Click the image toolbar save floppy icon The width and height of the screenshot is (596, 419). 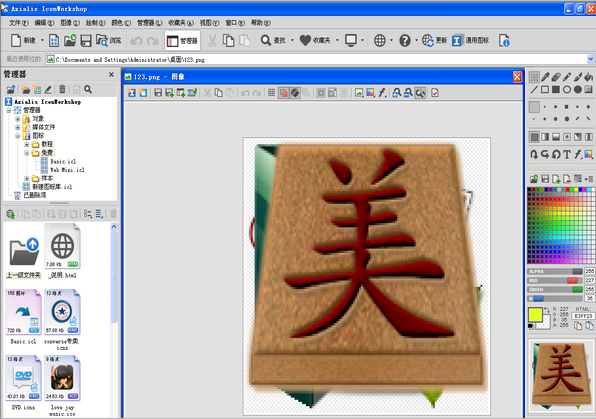coord(158,93)
